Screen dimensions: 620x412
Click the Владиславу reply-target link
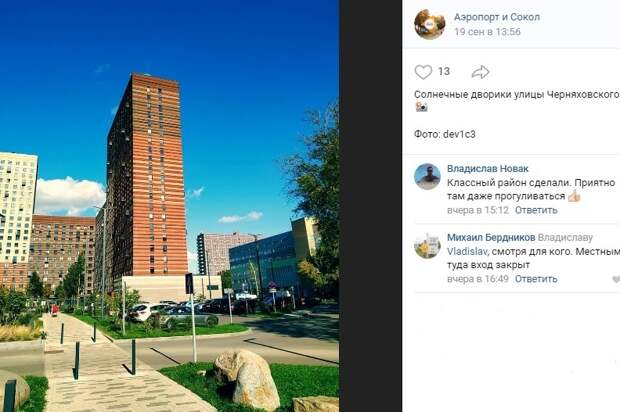click(x=565, y=237)
